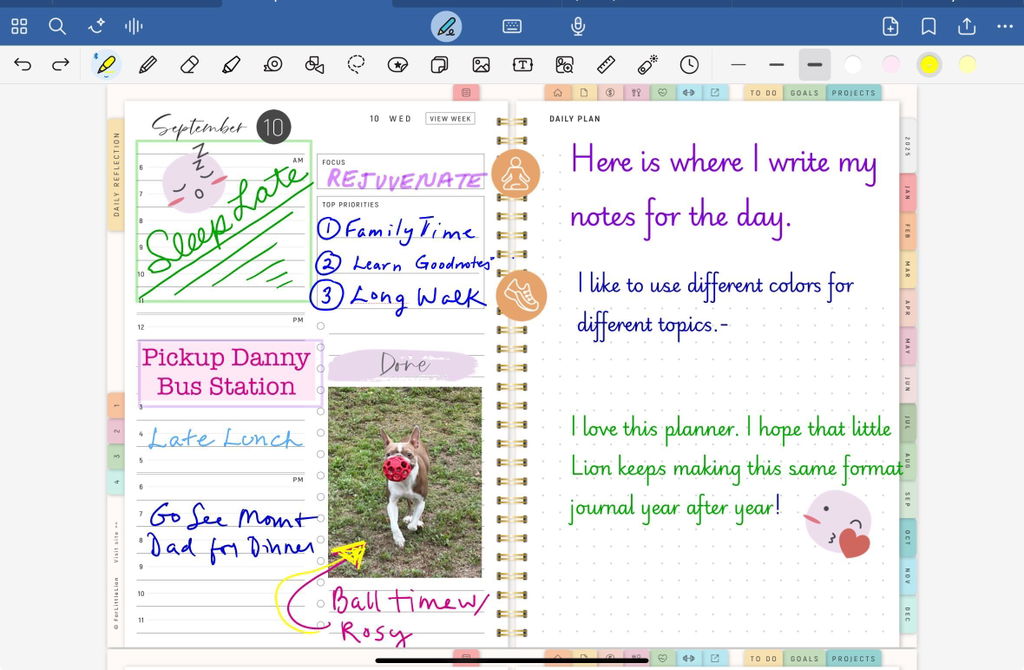Screen dimensions: 1024x670
Task: Open the stickers and elements tool
Action: coord(398,65)
